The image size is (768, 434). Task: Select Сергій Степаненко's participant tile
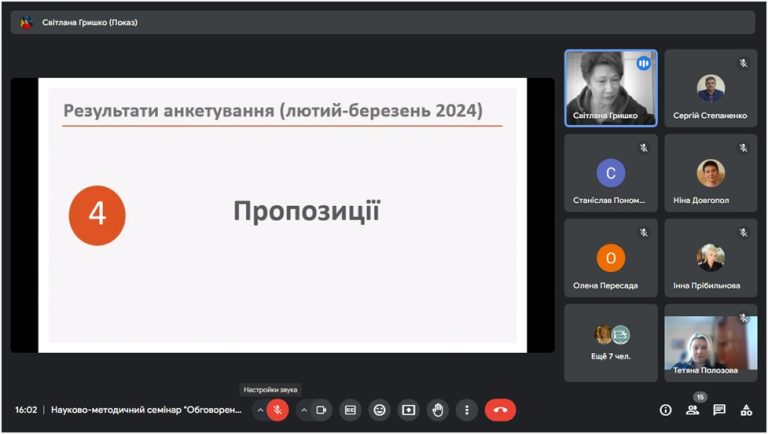click(x=711, y=88)
